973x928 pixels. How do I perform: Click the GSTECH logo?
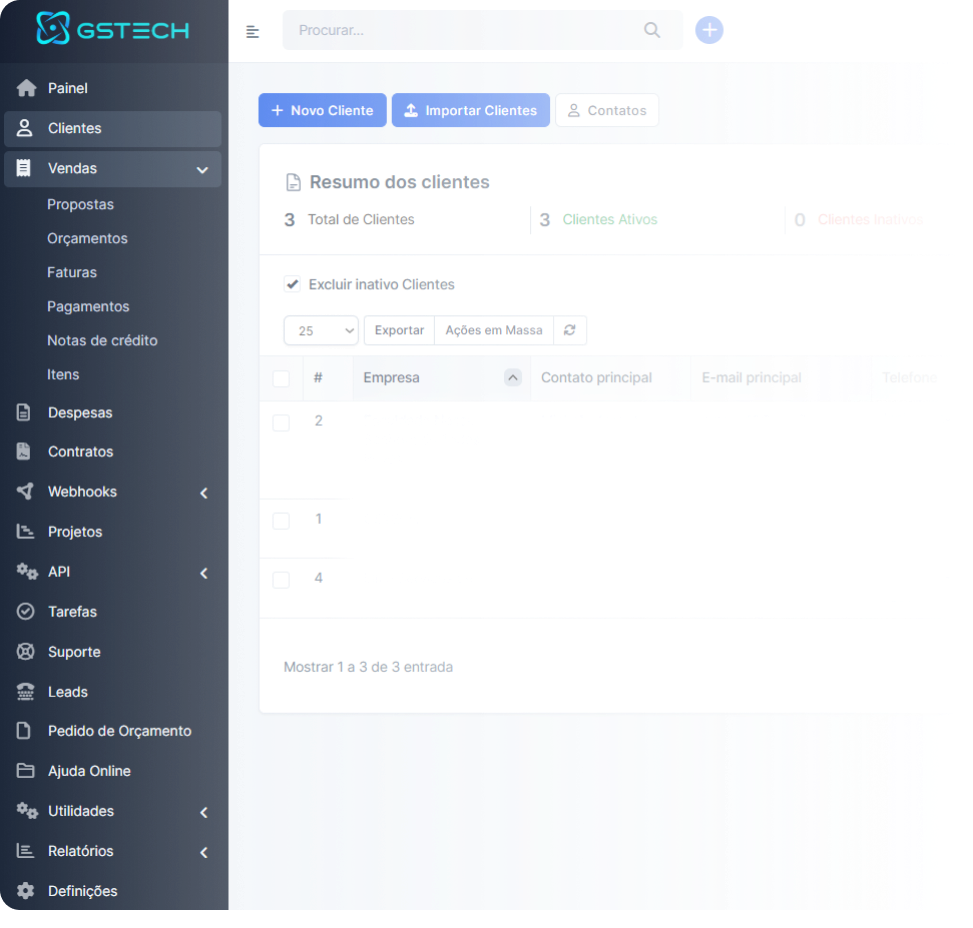coord(113,30)
